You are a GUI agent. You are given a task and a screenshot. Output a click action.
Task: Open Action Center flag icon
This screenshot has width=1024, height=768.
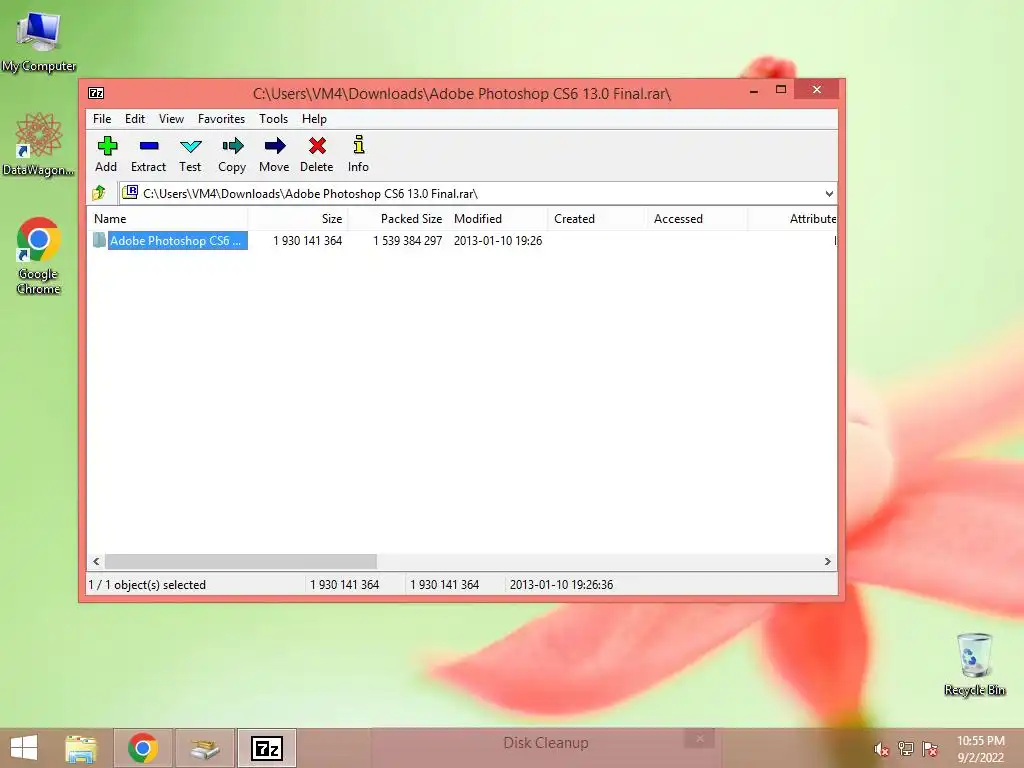tap(930, 748)
